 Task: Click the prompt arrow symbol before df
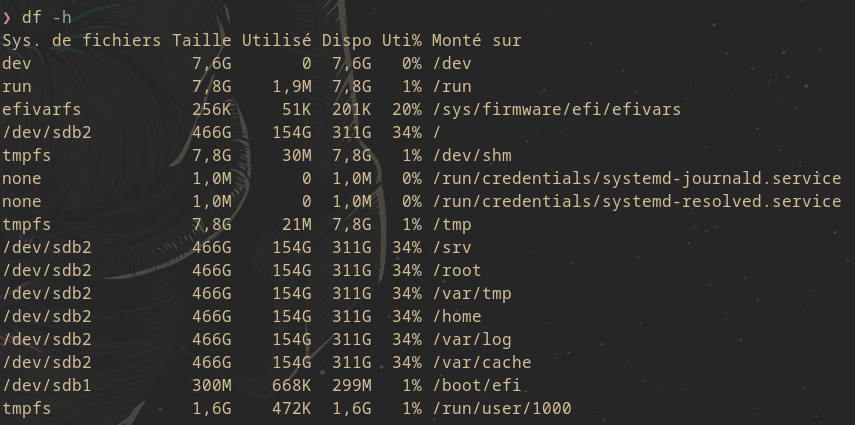click(x=7, y=17)
